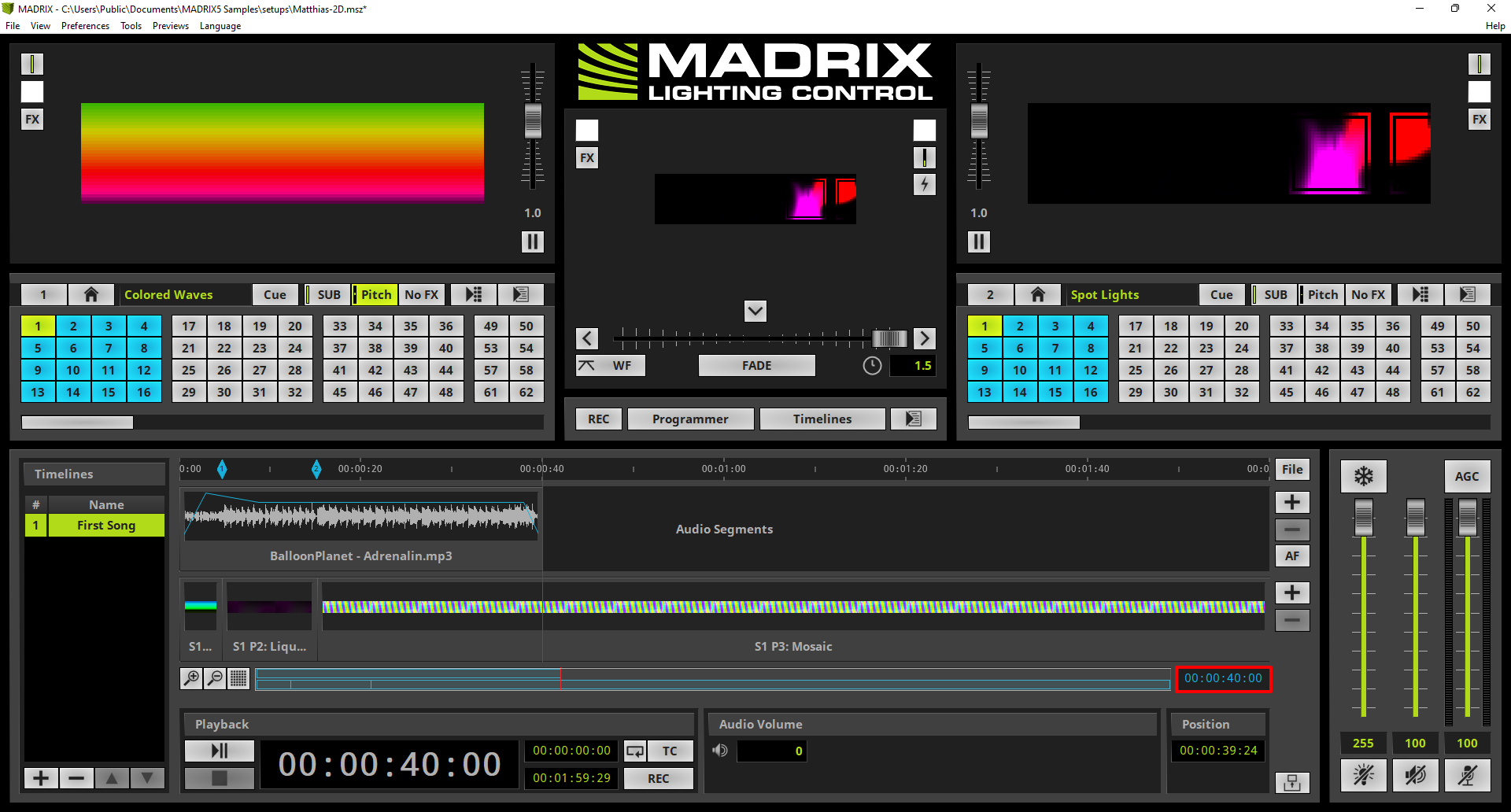The width and height of the screenshot is (1511, 812).
Task: Toggle the audio output mute button
Action: [1415, 775]
